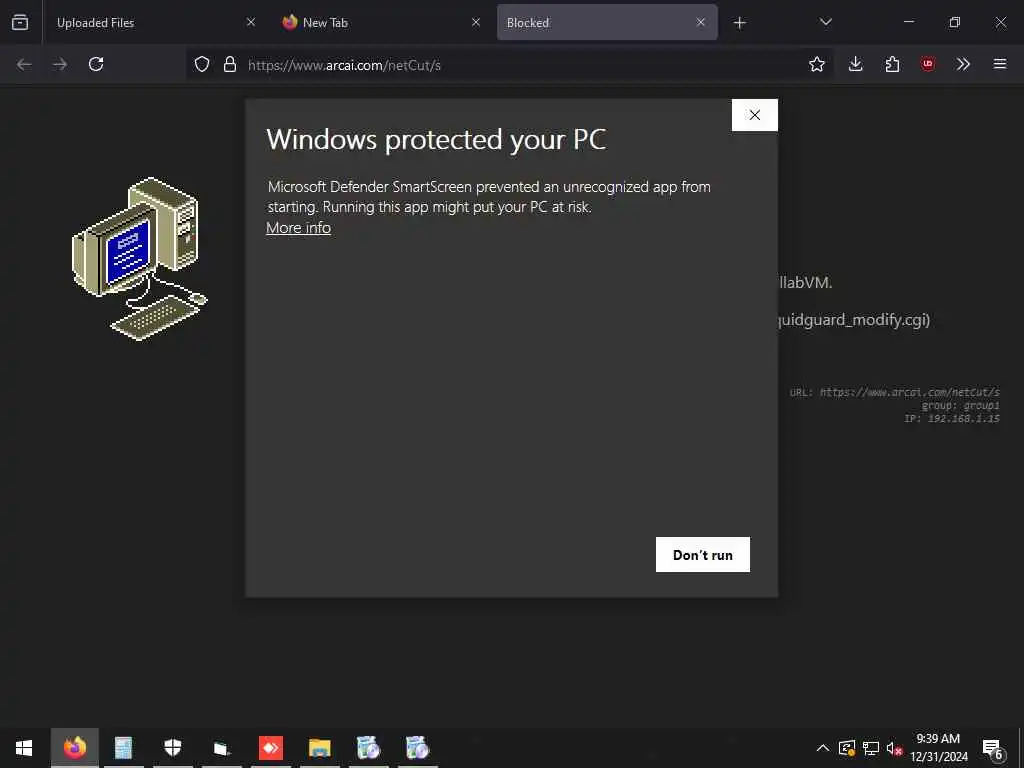1024x768 pixels.
Task: Close the Uploaded Files tab
Action: (x=251, y=22)
